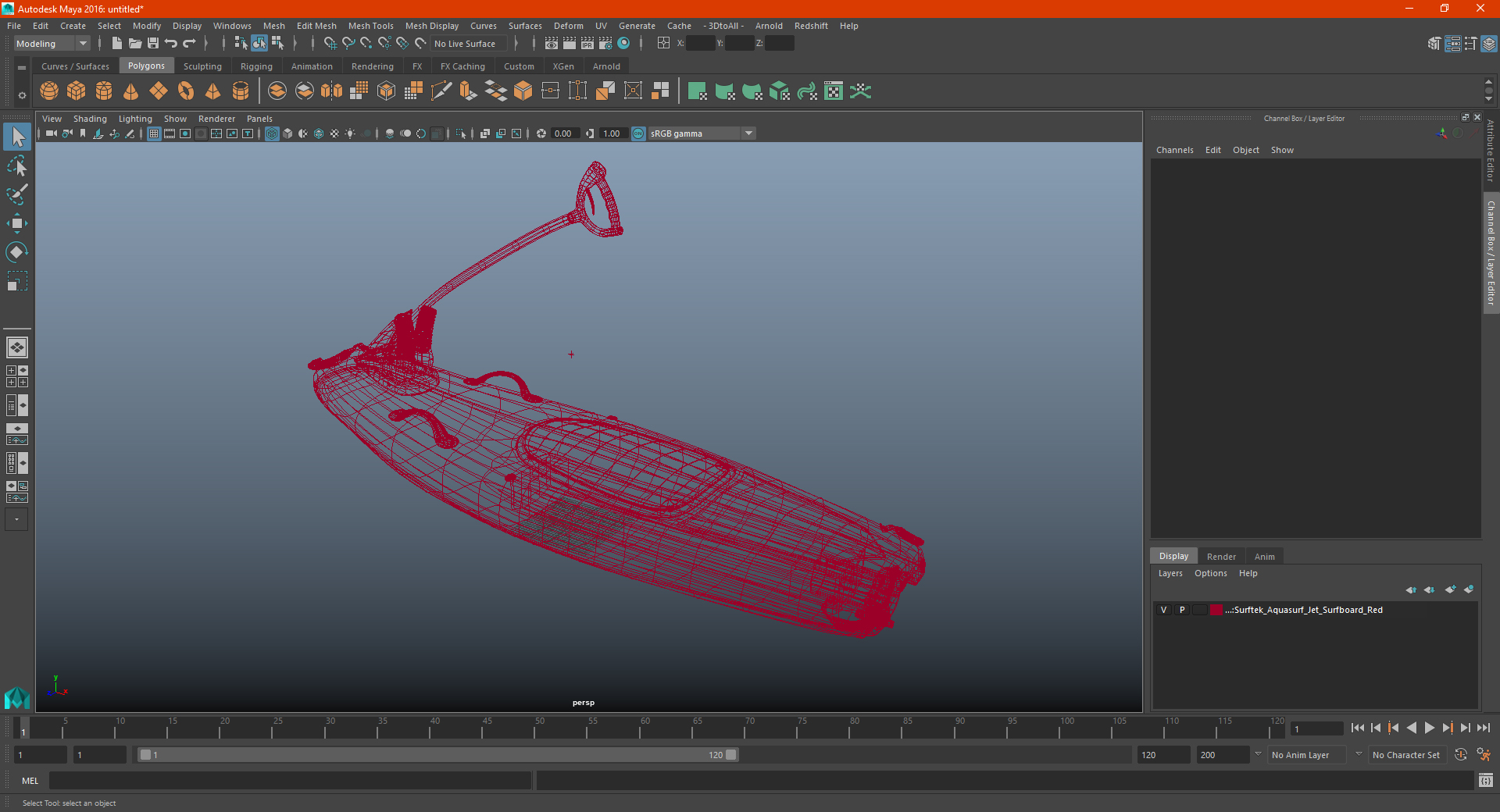Image resolution: width=1500 pixels, height=812 pixels.
Task: Choose the Scale tool in the toolbox
Action: pyautogui.click(x=17, y=281)
